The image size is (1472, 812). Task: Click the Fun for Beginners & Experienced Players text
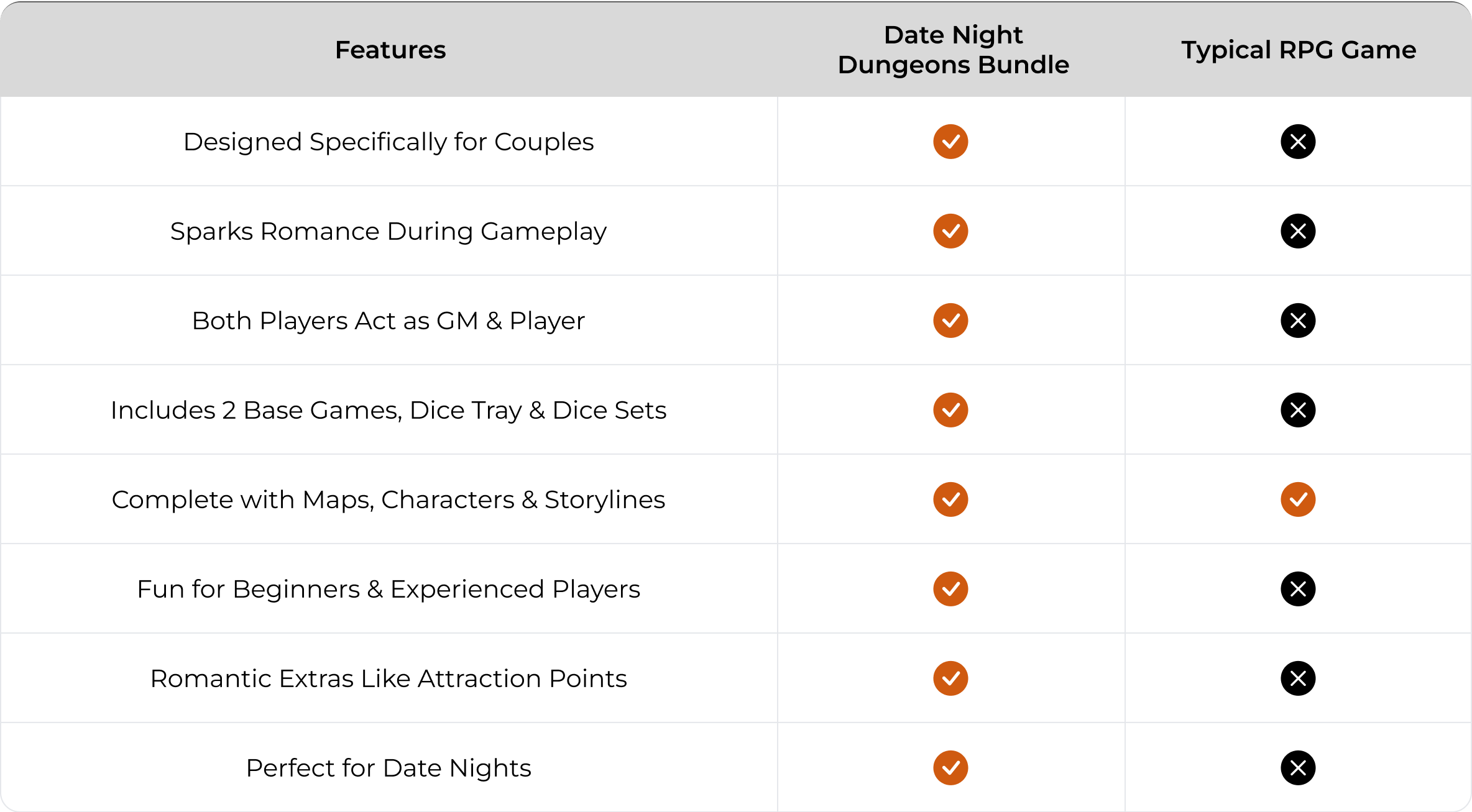(389, 589)
